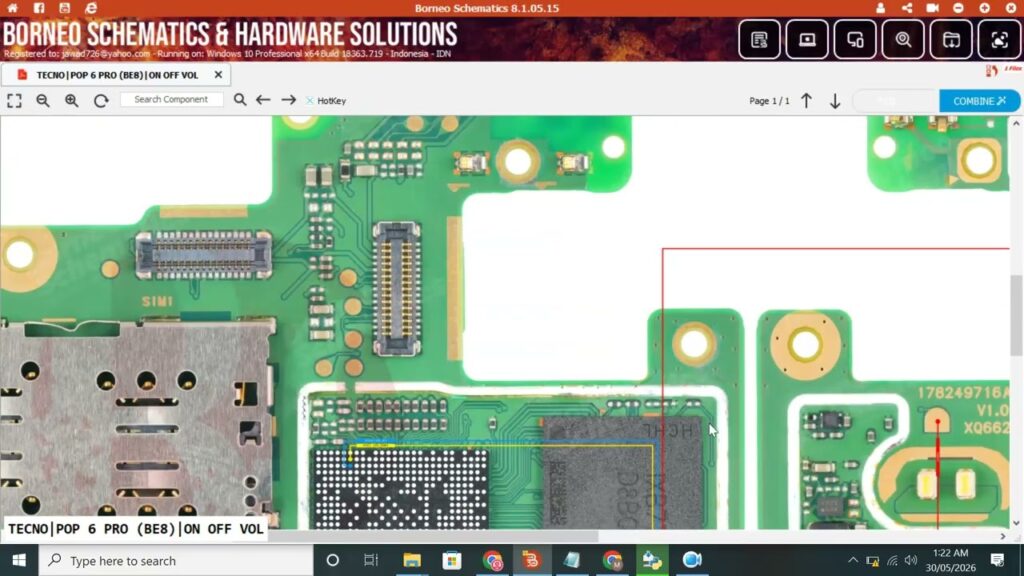Click the download folder header button
Image resolution: width=1024 pixels, height=576 pixels.
pyautogui.click(x=952, y=40)
